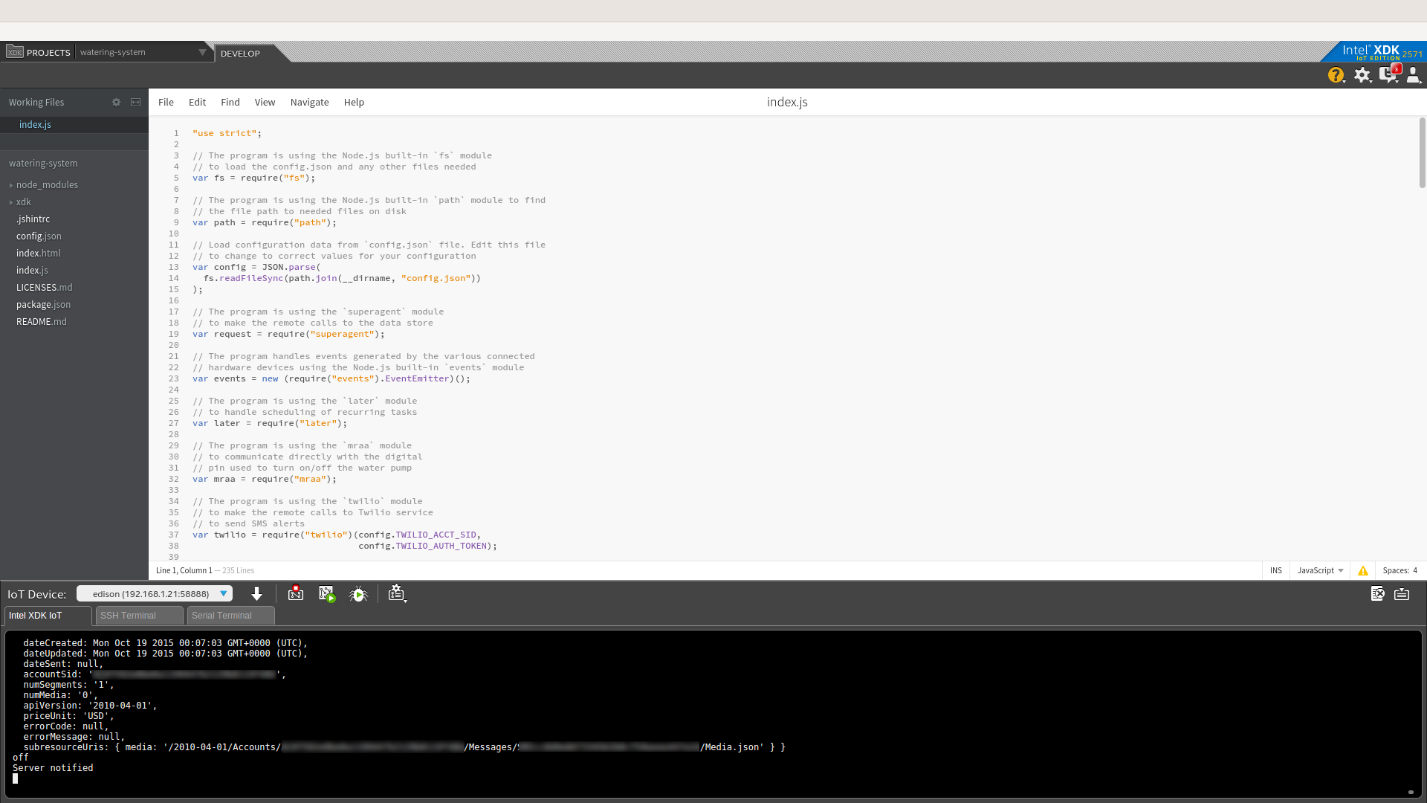Click the Spaces: 4 indentation setting
1427x803 pixels.
1400,570
